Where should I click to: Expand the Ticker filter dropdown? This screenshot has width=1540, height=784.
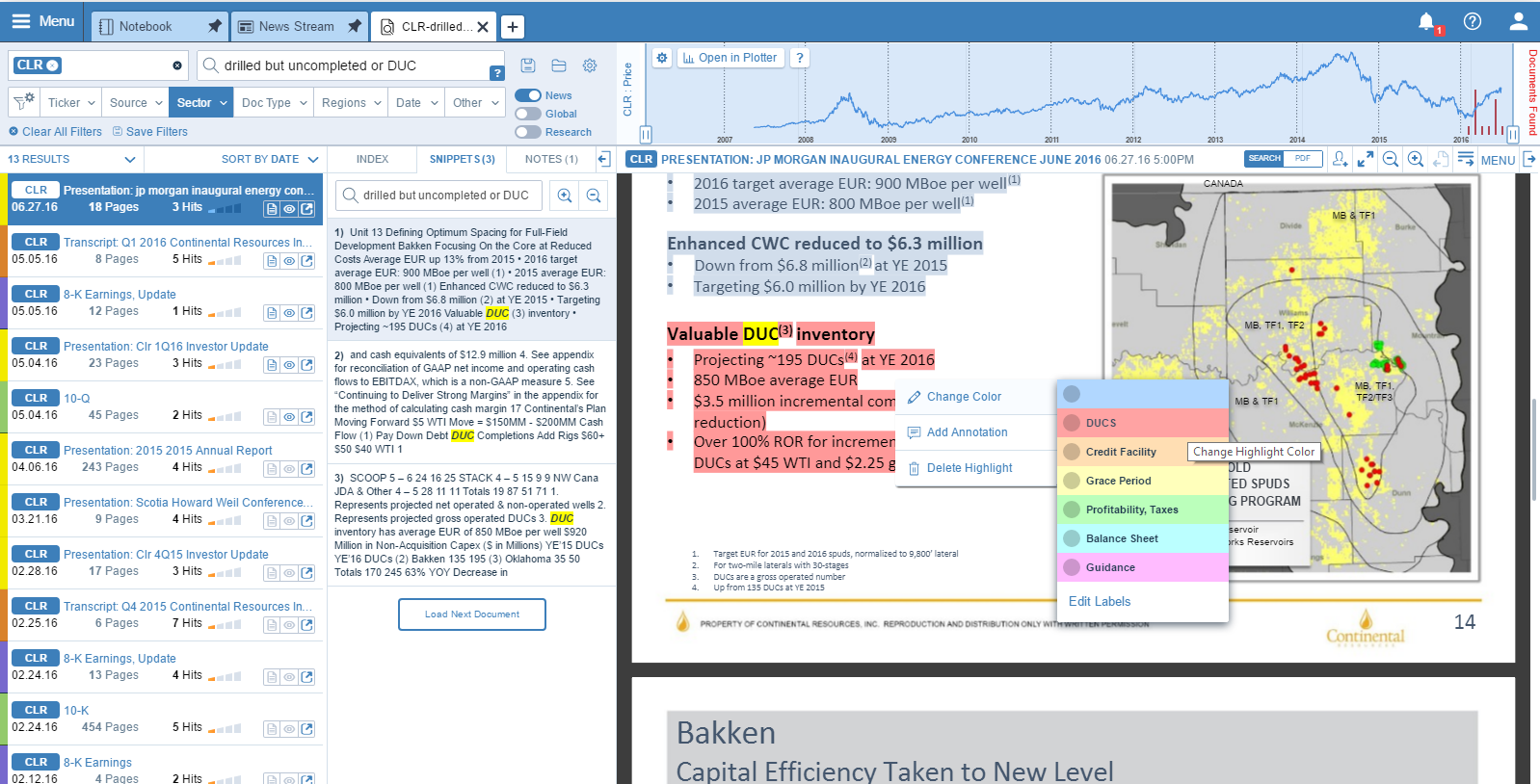[73, 102]
